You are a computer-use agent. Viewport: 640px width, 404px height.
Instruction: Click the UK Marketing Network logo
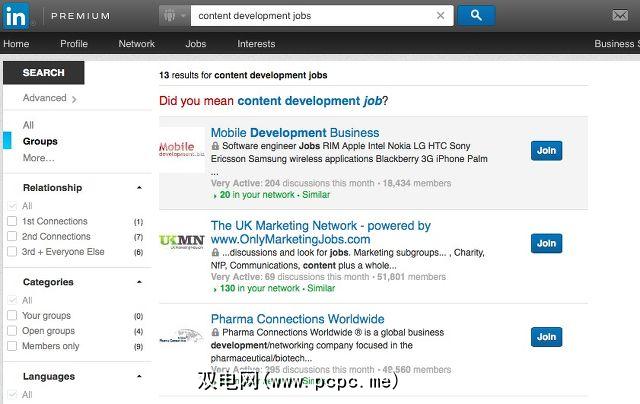tap(181, 241)
